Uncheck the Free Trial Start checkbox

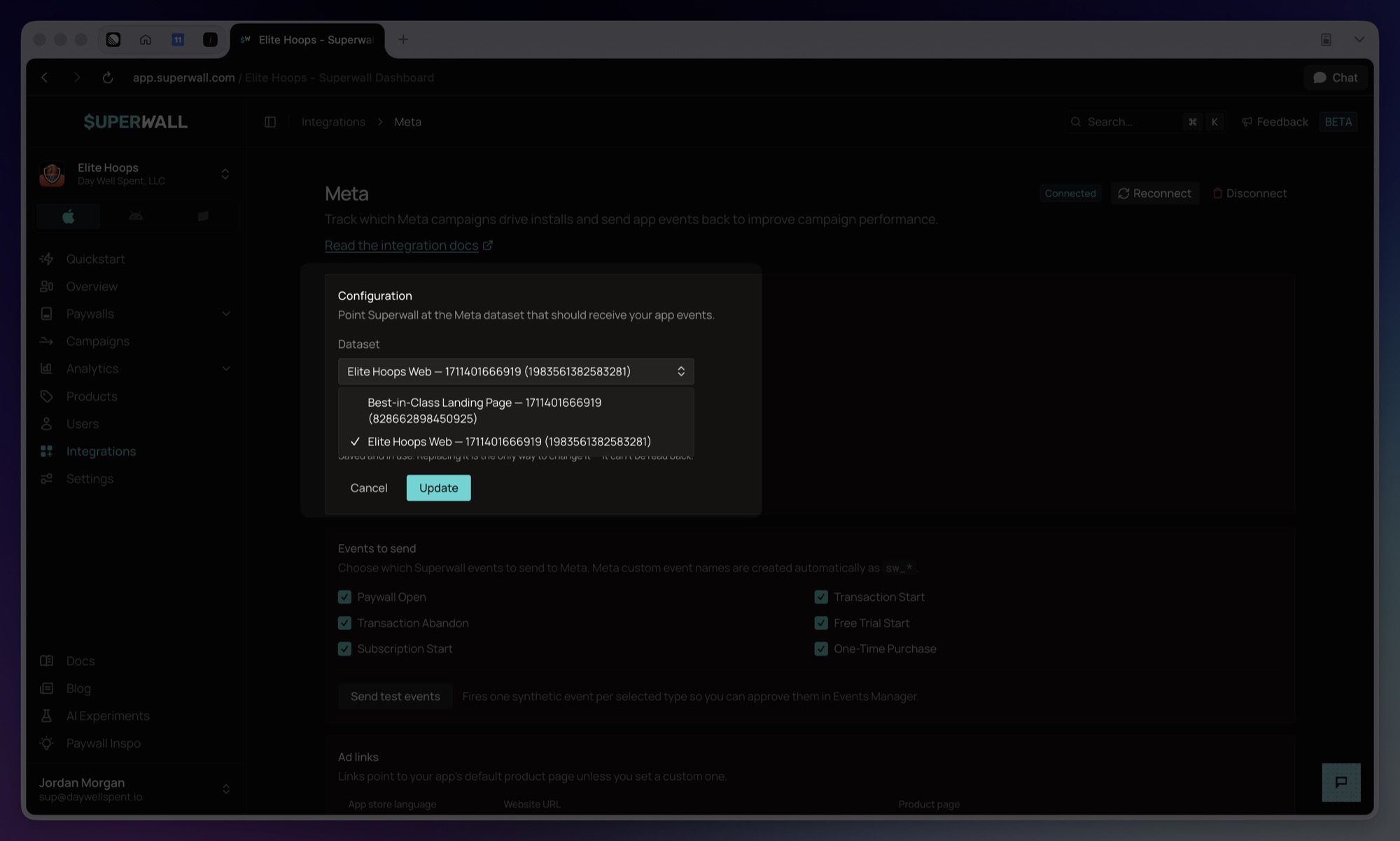pos(821,623)
